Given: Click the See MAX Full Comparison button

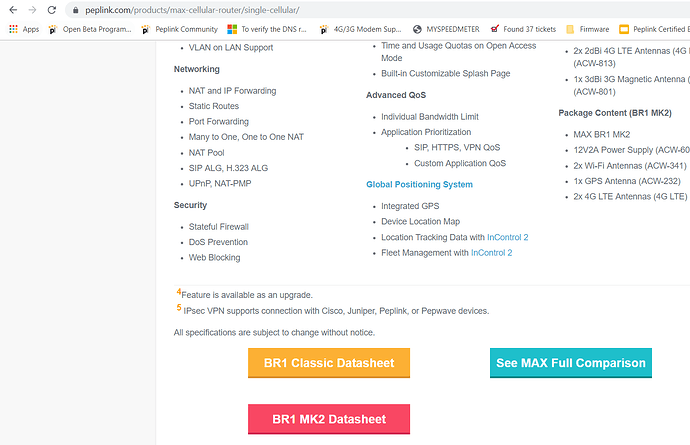Looking at the screenshot, I should tap(571, 363).
